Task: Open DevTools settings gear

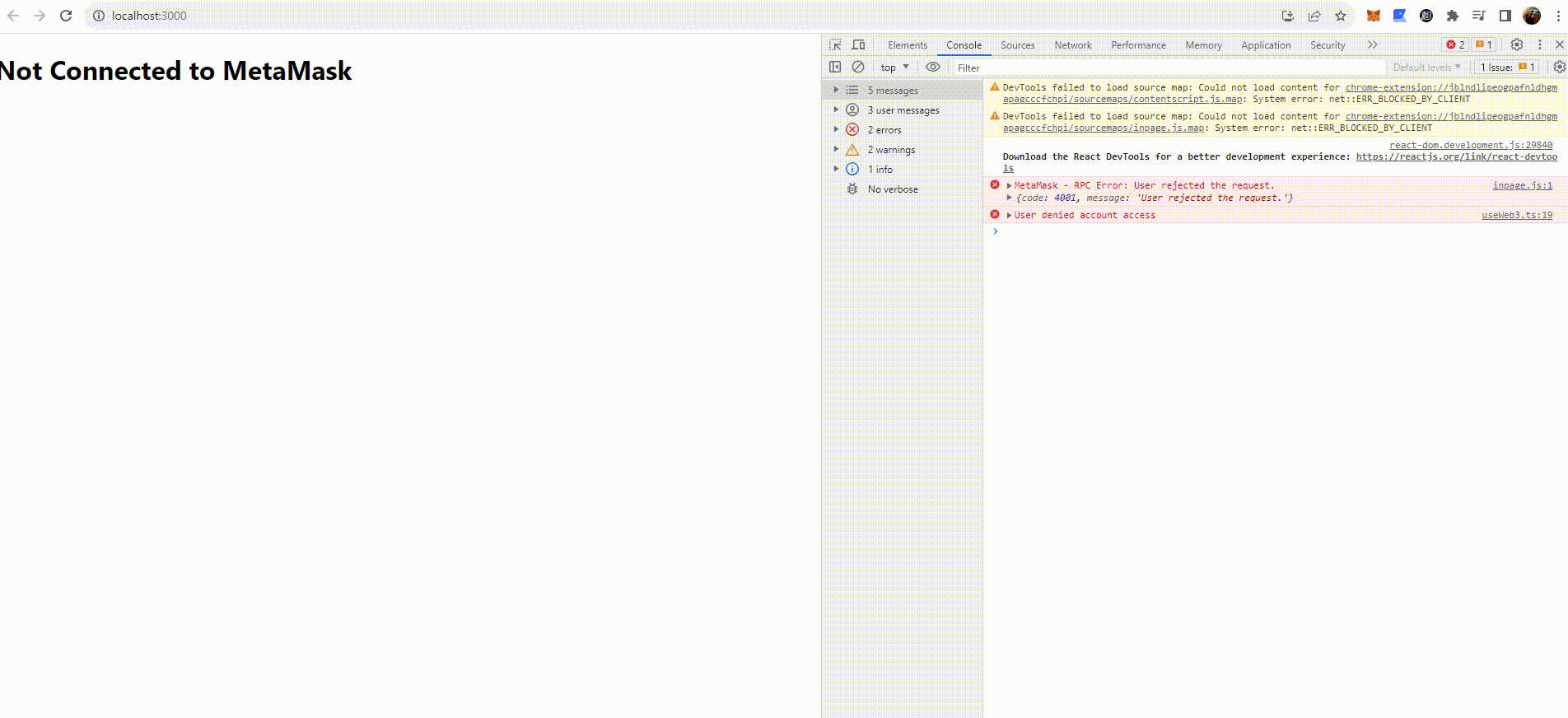Action: (1516, 44)
